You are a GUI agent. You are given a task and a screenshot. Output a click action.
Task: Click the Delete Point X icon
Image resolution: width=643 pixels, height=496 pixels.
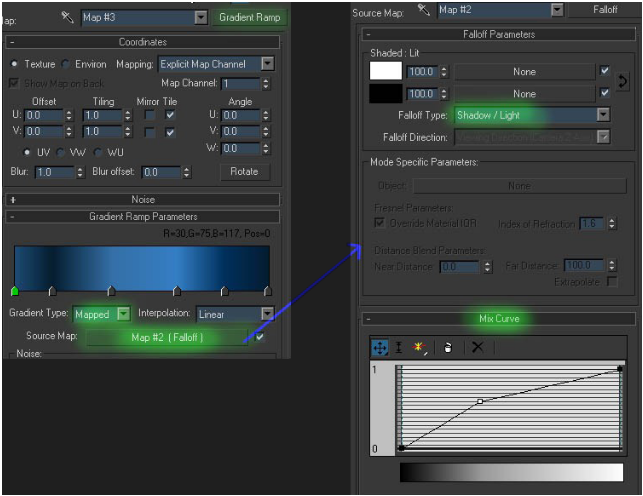(477, 348)
